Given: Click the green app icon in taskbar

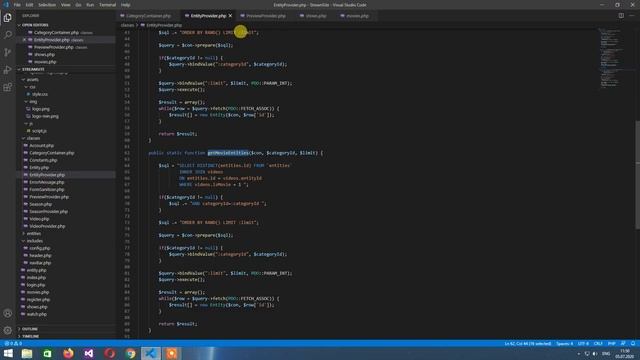Looking at the screenshot, I should click(x=47, y=353).
